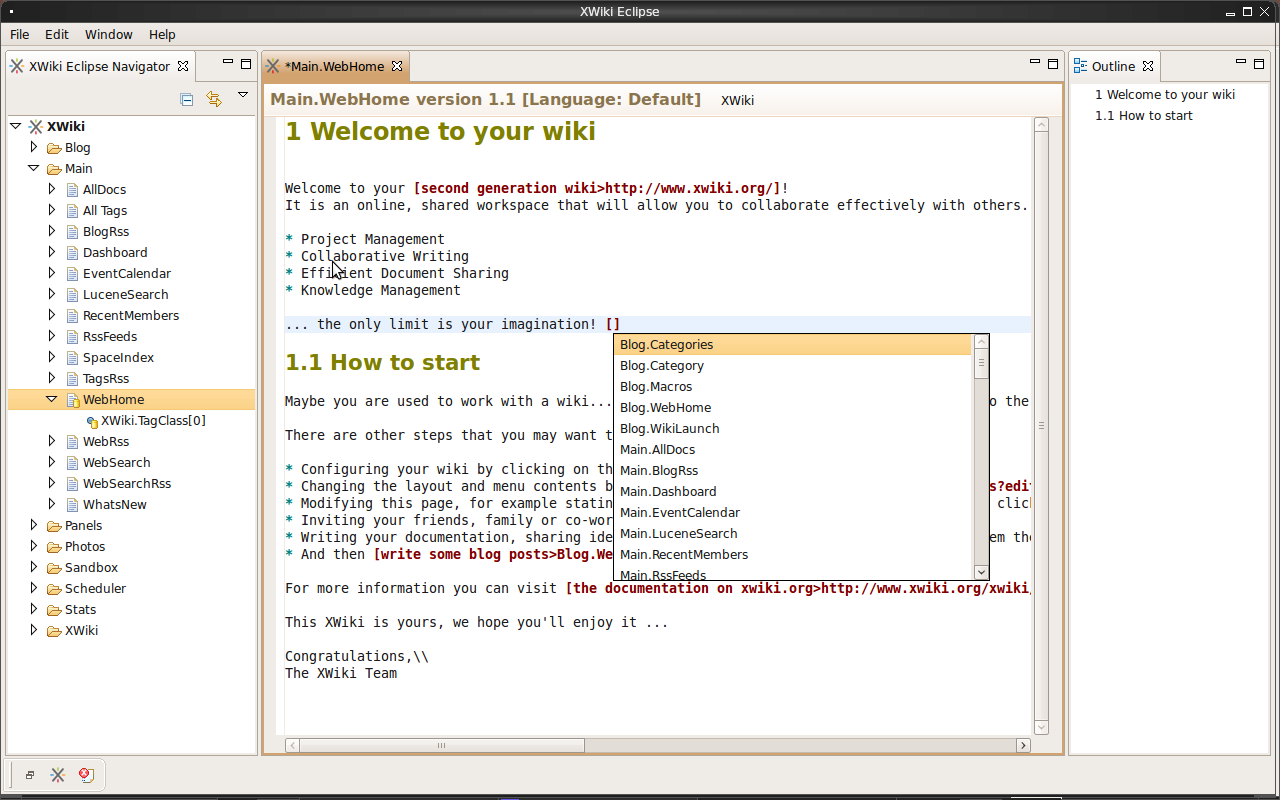The height and width of the screenshot is (800, 1280).
Task: Maximize the Outline panel
Action: pyautogui.click(x=1258, y=64)
